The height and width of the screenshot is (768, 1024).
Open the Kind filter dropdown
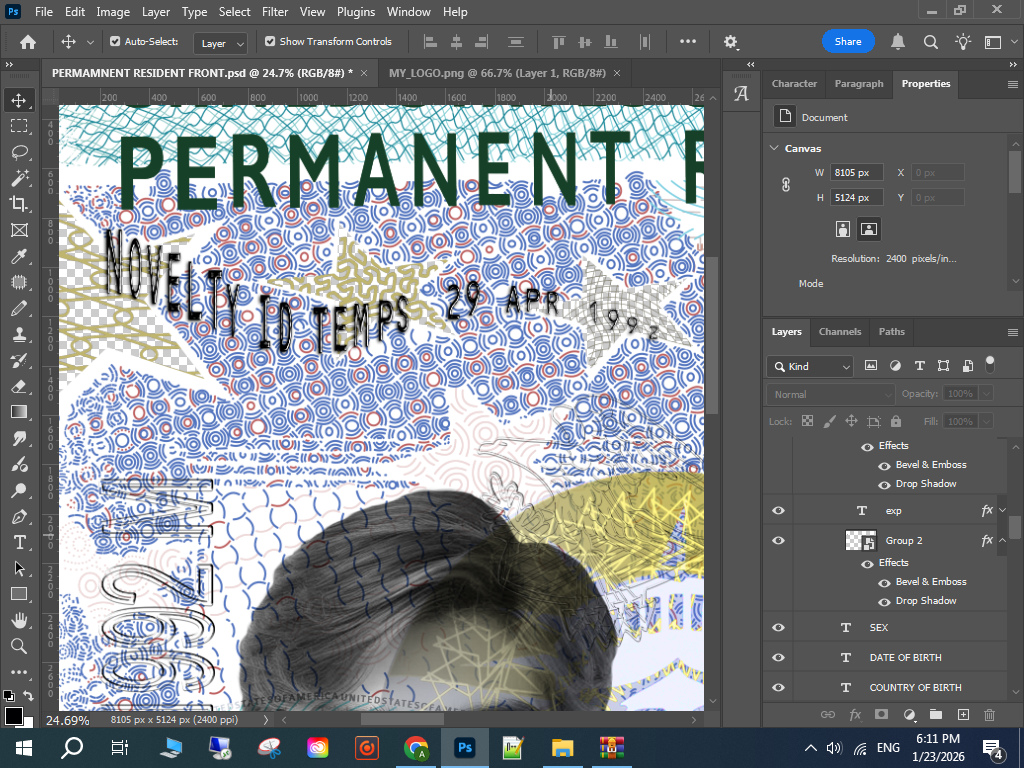pos(810,366)
